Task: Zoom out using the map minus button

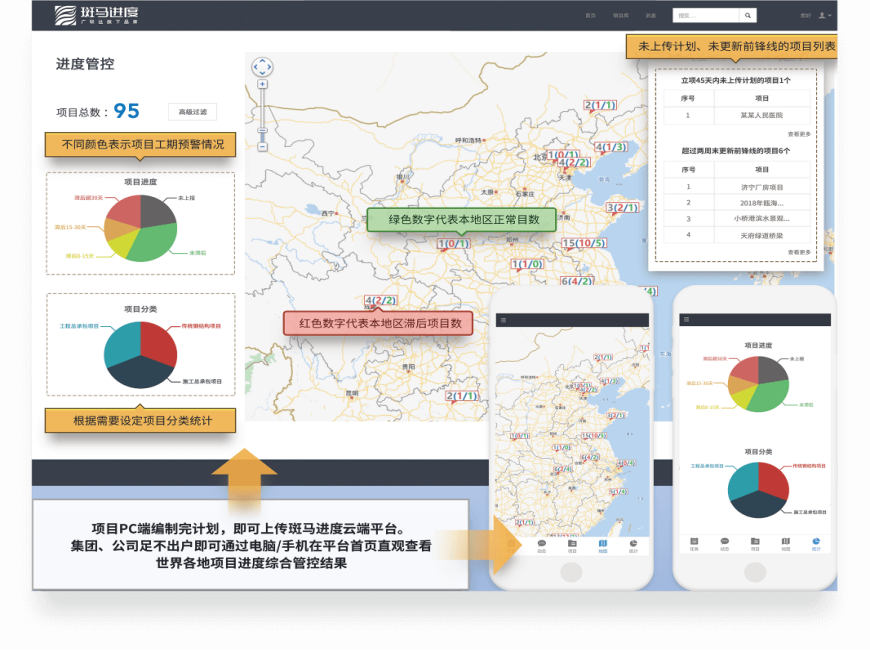Action: [262, 147]
